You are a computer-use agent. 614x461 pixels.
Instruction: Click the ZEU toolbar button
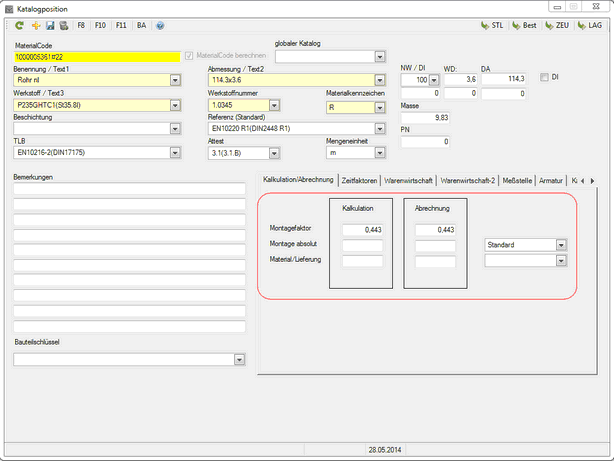click(x=556, y=25)
